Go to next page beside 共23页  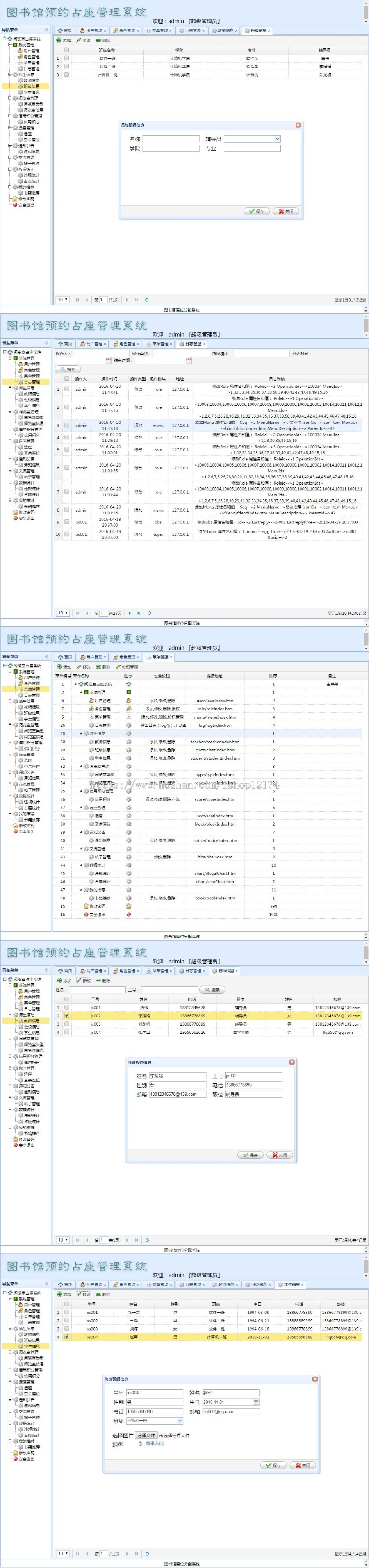click(129, 613)
